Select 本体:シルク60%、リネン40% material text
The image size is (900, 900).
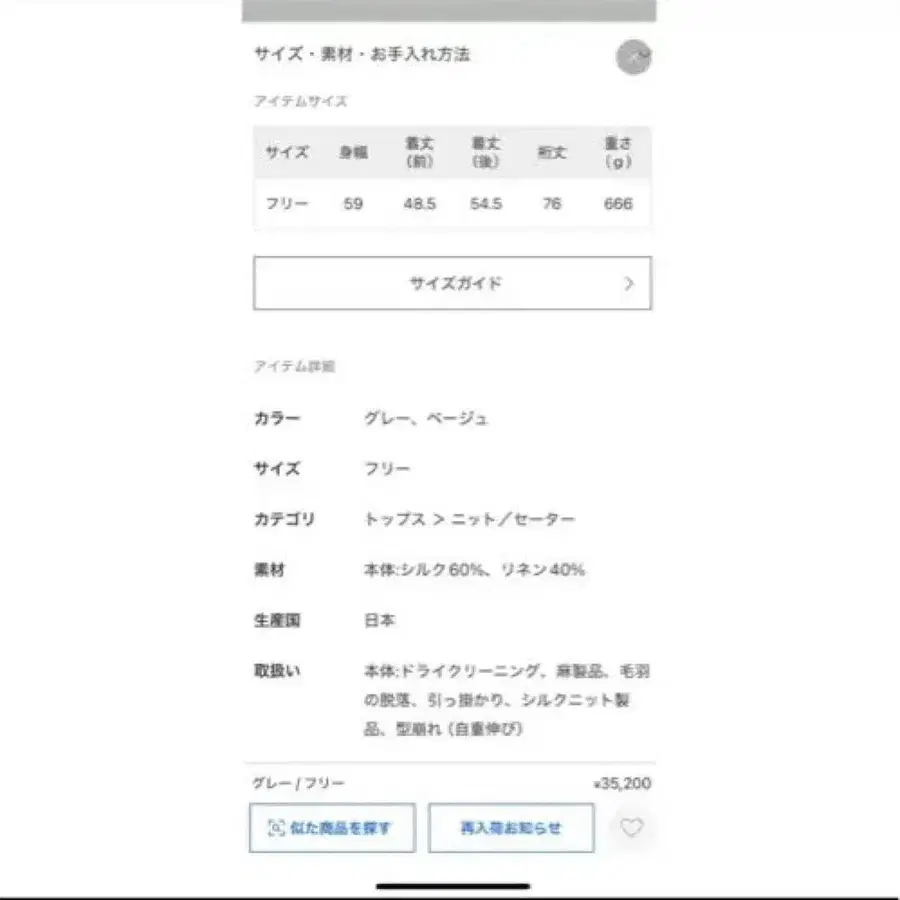point(474,570)
